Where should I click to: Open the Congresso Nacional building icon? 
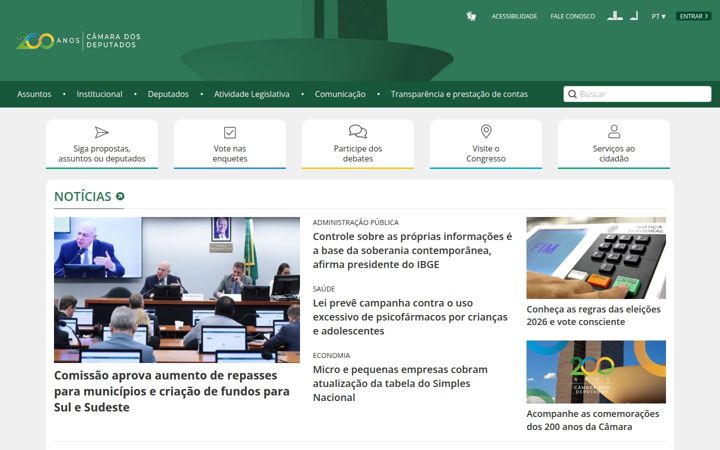(x=615, y=16)
